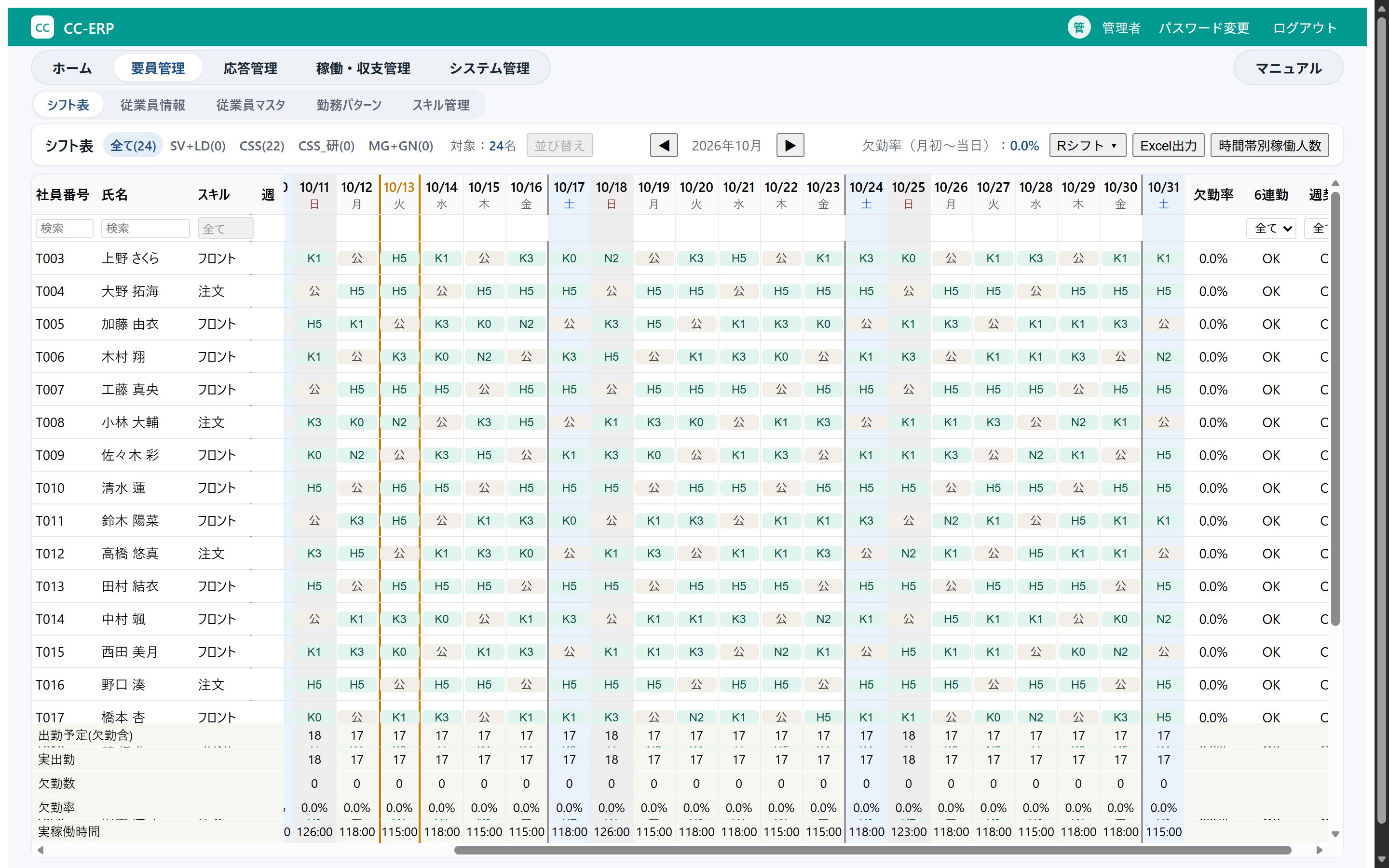The width and height of the screenshot is (1389, 868).
Task: Click table scroll-down arrow
Action: tap(1335, 834)
